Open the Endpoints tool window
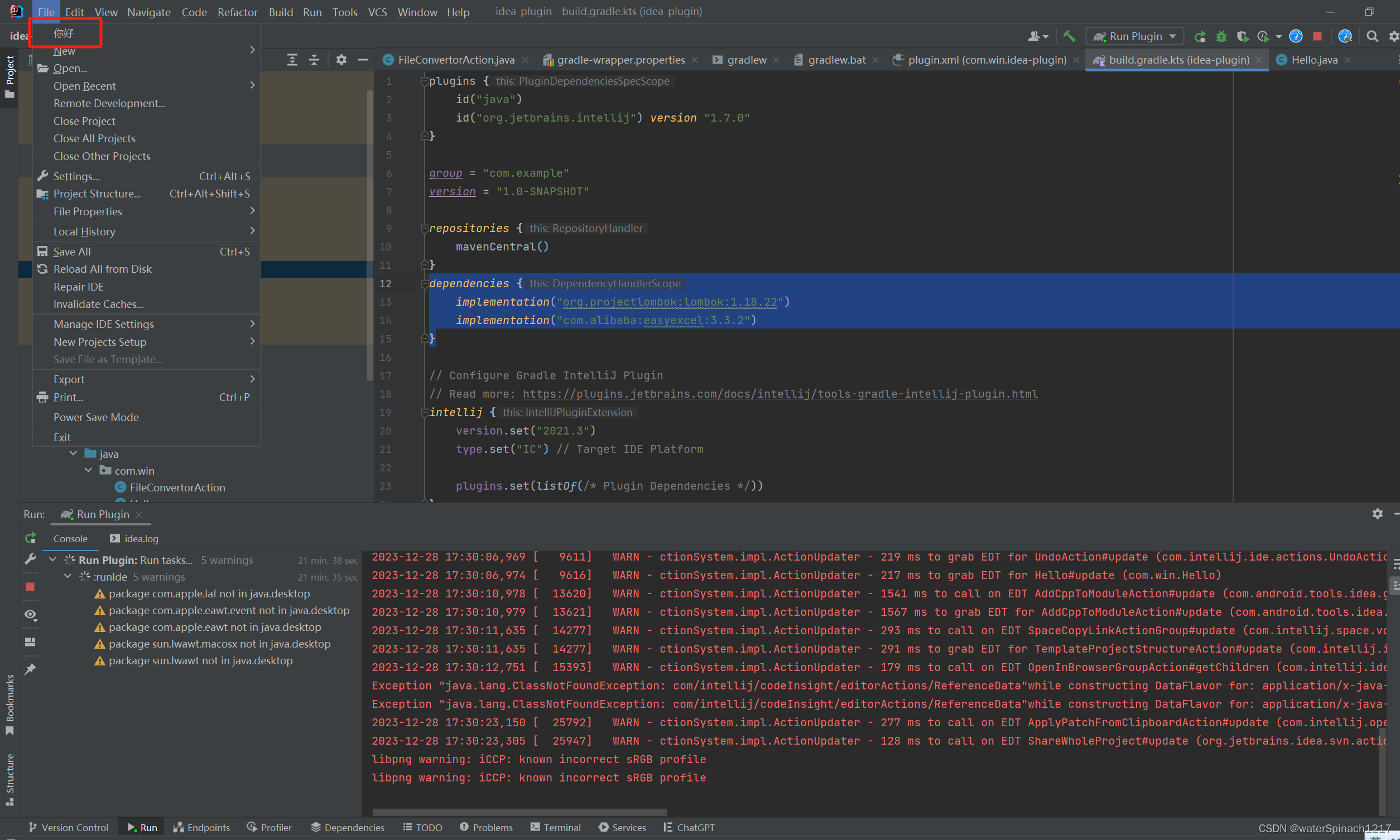This screenshot has height=840, width=1400. pyautogui.click(x=201, y=828)
